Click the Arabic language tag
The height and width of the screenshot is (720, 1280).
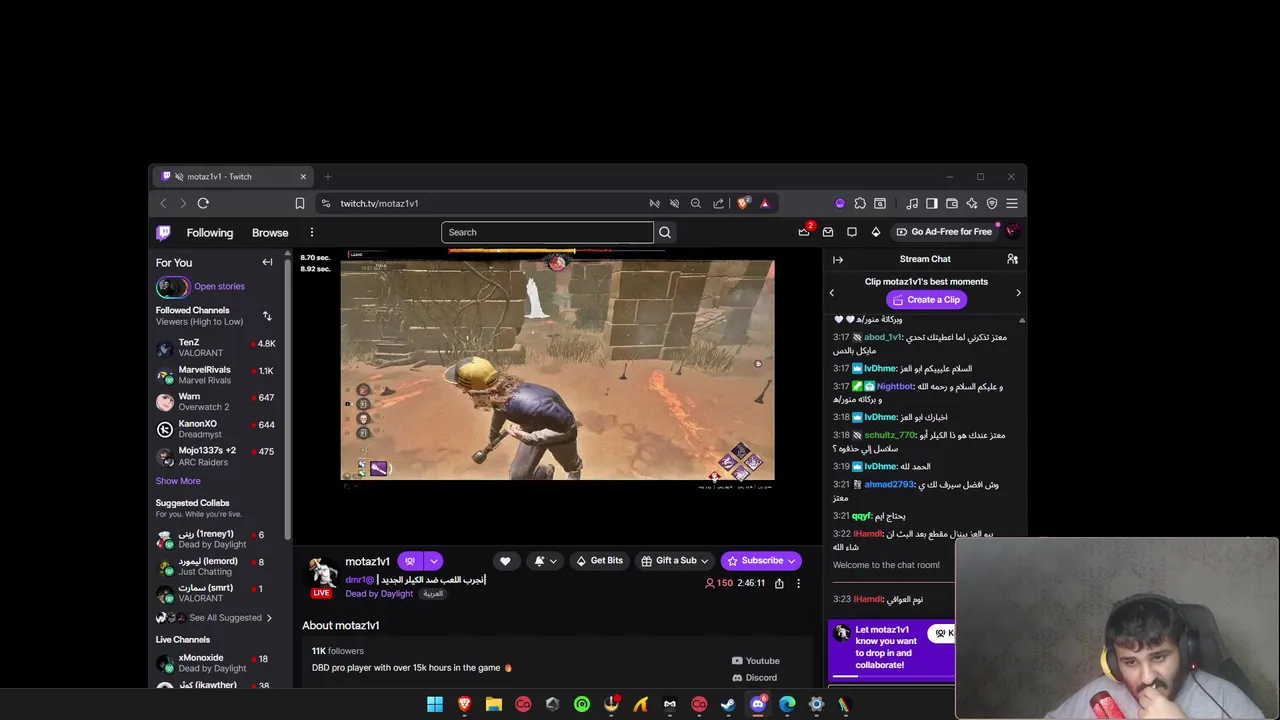click(433, 594)
